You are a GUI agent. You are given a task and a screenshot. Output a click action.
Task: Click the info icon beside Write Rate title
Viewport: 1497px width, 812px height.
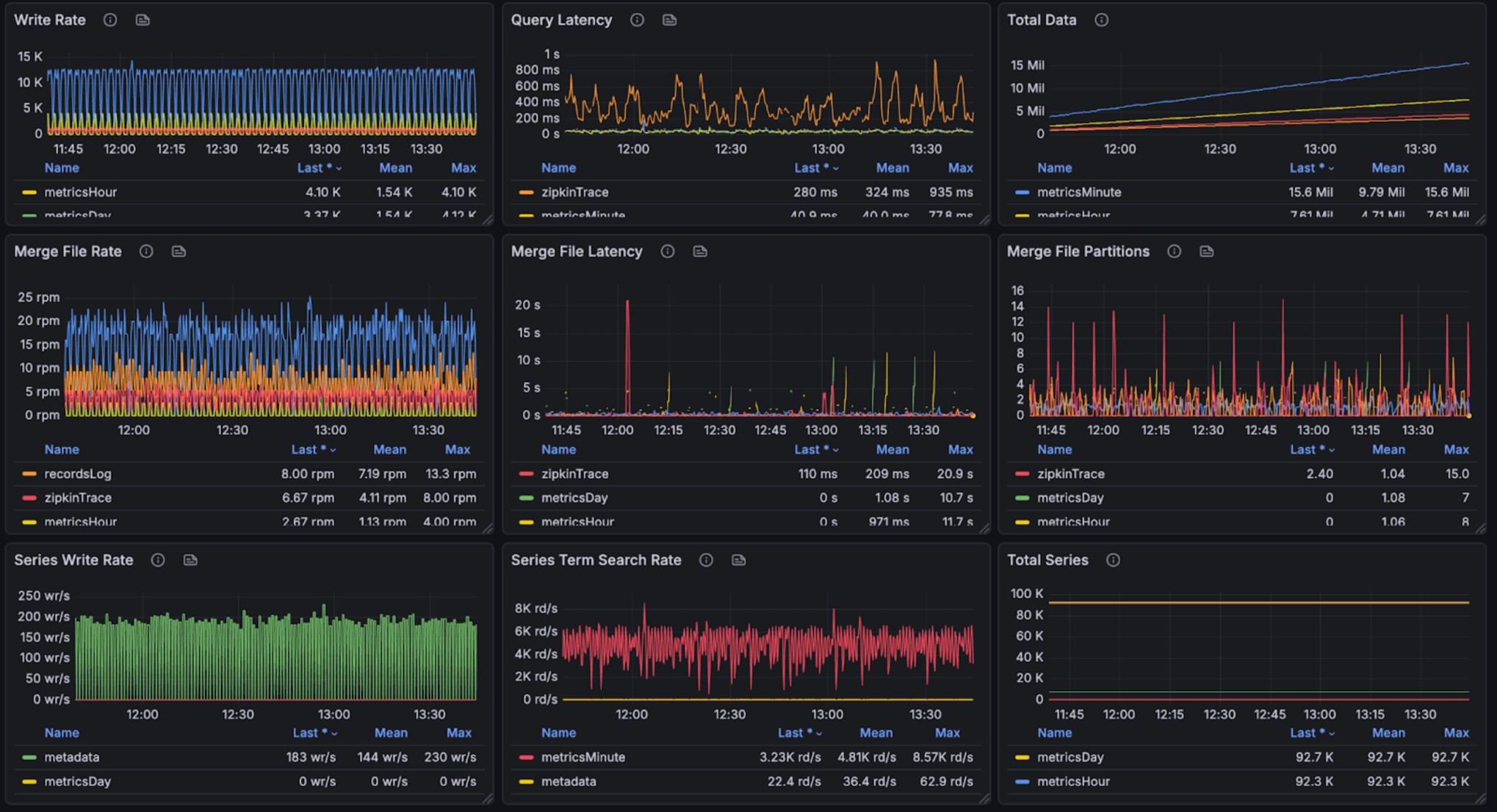coord(110,20)
